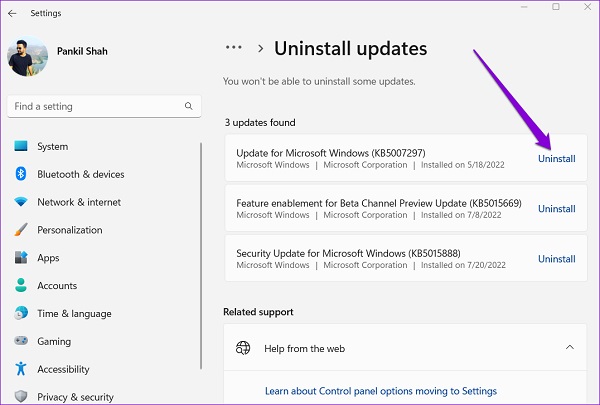
Task: Close the Settings window
Action: [x=588, y=7]
